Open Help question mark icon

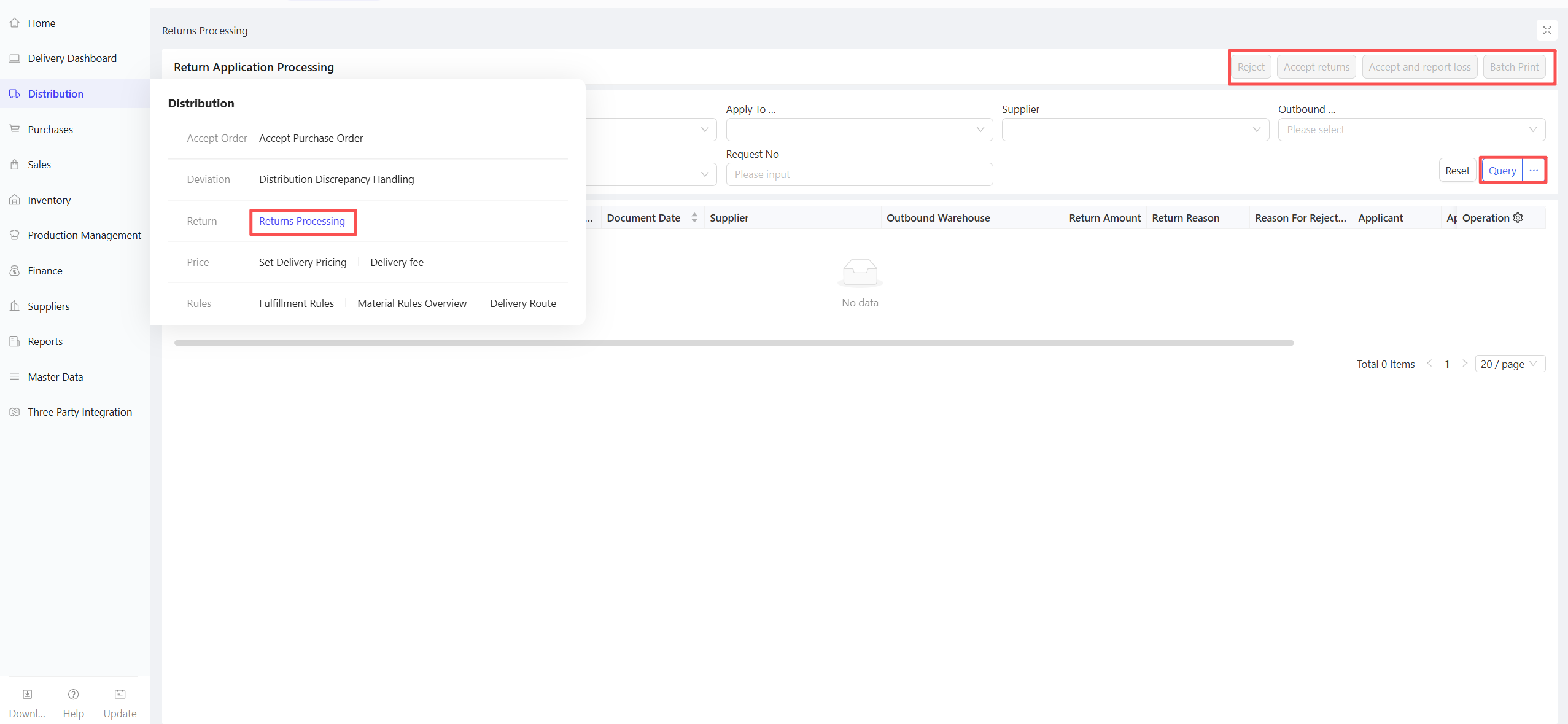click(x=73, y=694)
